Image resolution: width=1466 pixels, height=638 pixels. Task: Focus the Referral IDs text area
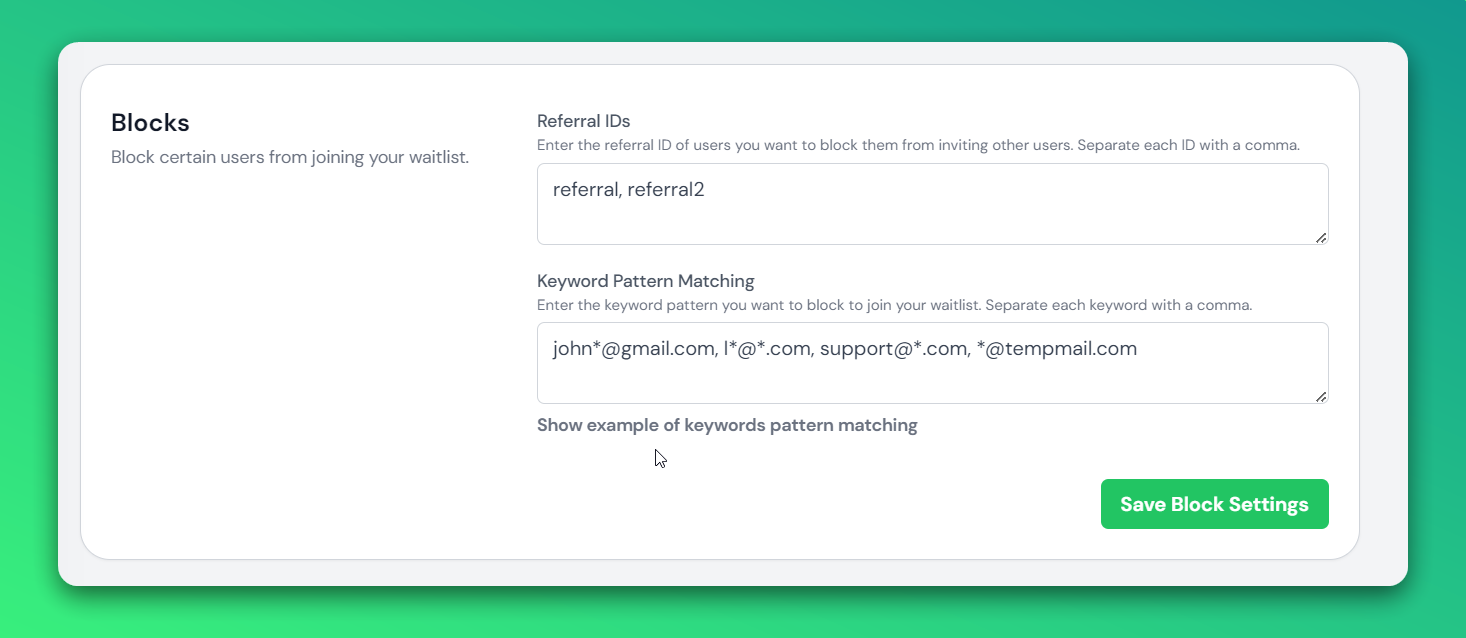tap(932, 204)
